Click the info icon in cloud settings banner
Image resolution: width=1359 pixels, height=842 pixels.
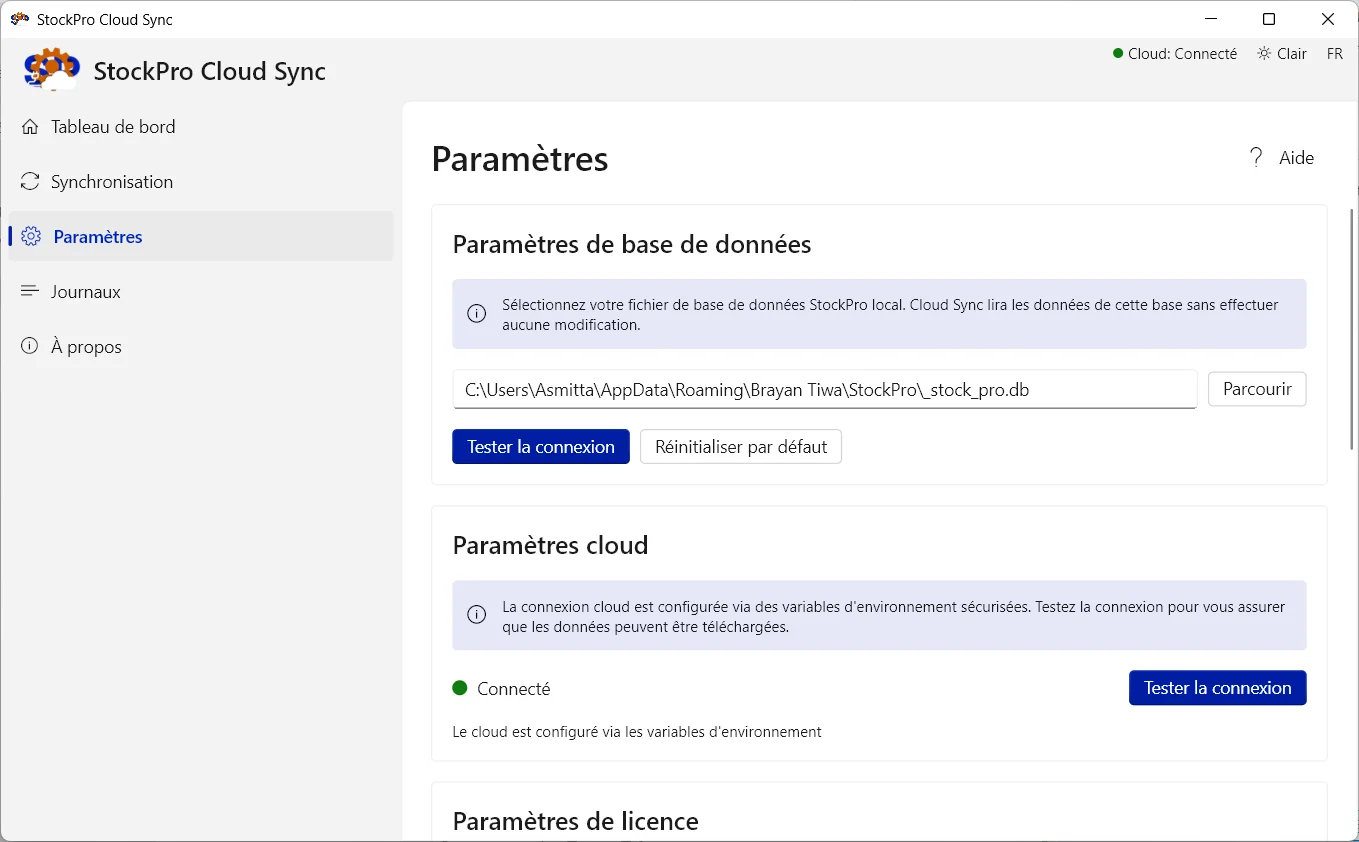[476, 614]
